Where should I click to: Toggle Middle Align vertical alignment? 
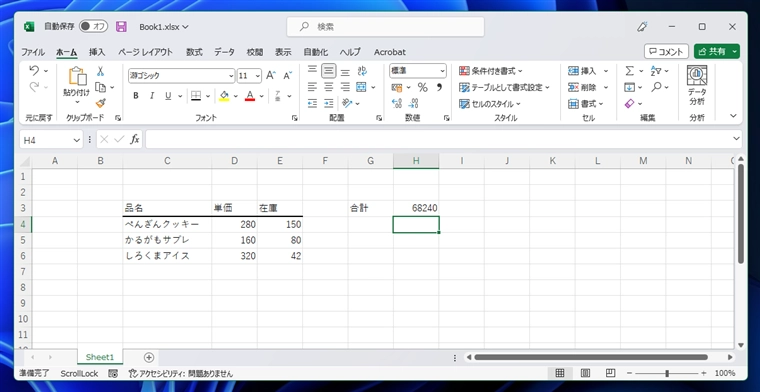(x=329, y=71)
